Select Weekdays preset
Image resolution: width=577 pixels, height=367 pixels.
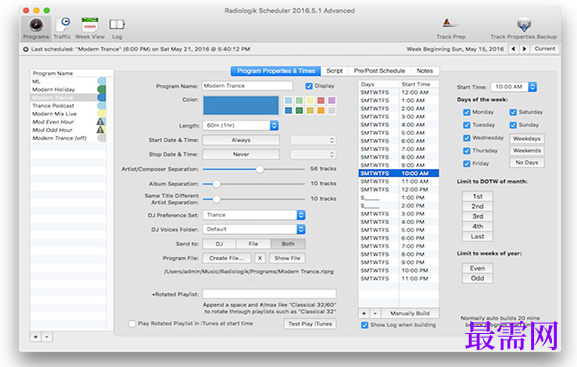pos(527,139)
